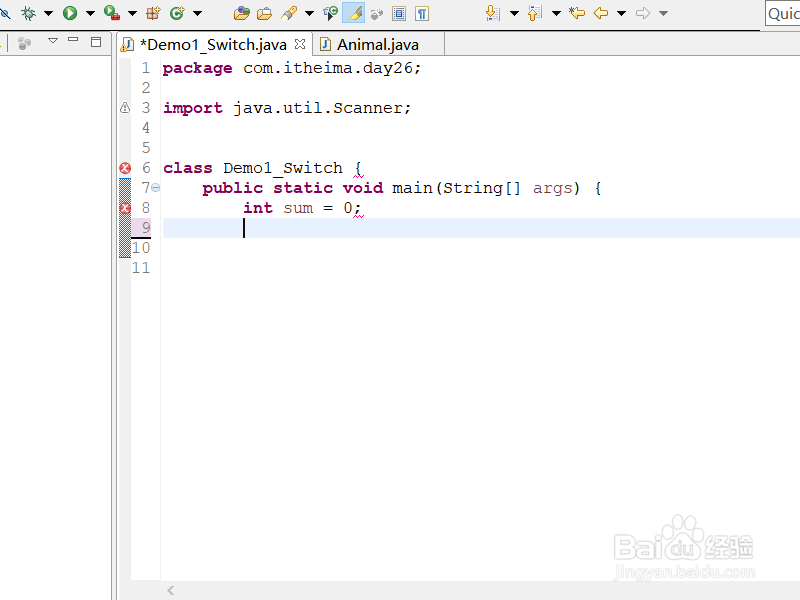The height and width of the screenshot is (600, 800).
Task: Click the line number 9 in the gutter
Action: [x=146, y=228]
